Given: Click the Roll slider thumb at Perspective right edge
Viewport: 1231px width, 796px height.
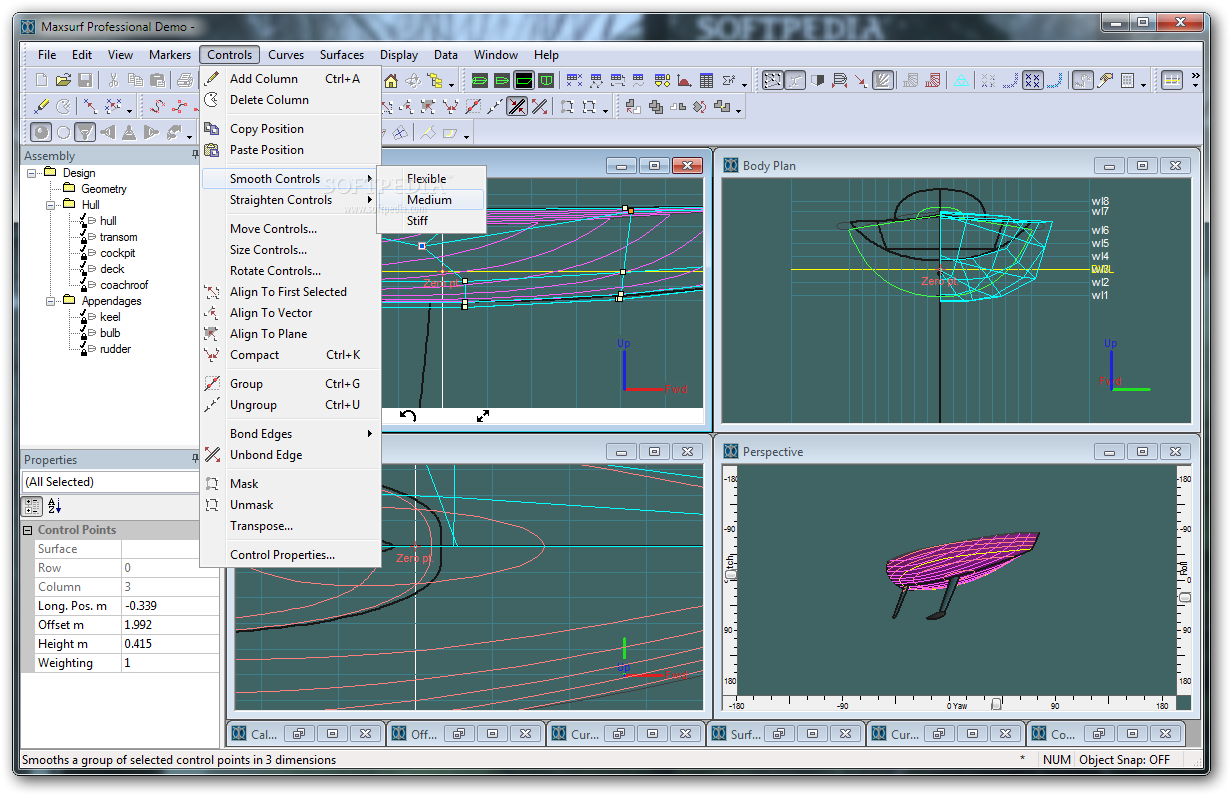Looking at the screenshot, I should (x=1185, y=597).
